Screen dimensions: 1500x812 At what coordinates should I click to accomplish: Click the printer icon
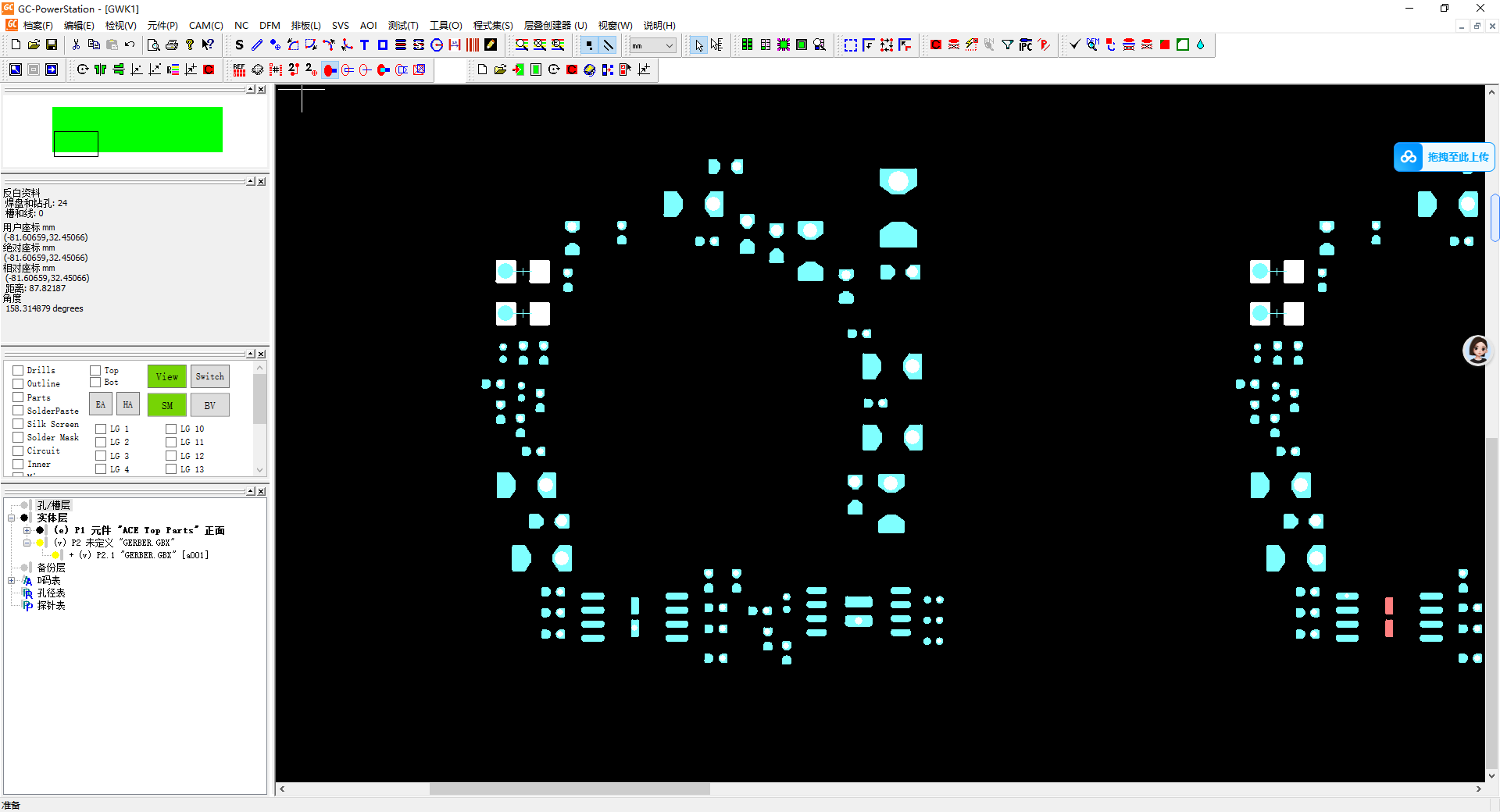coord(172,45)
